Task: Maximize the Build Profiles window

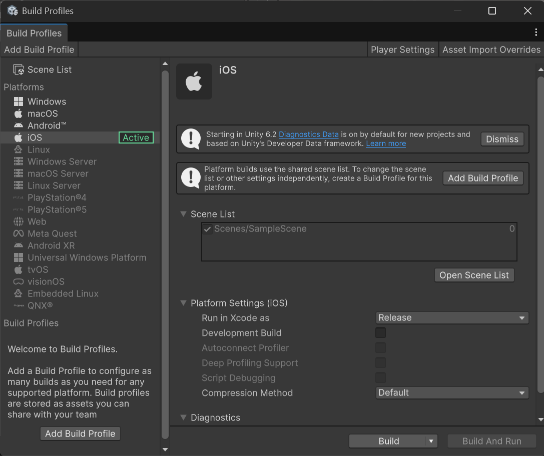Action: [x=492, y=11]
